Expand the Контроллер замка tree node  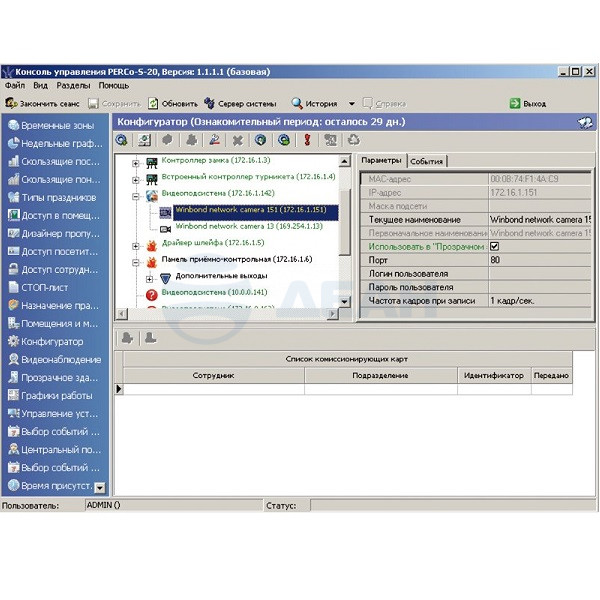click(136, 161)
